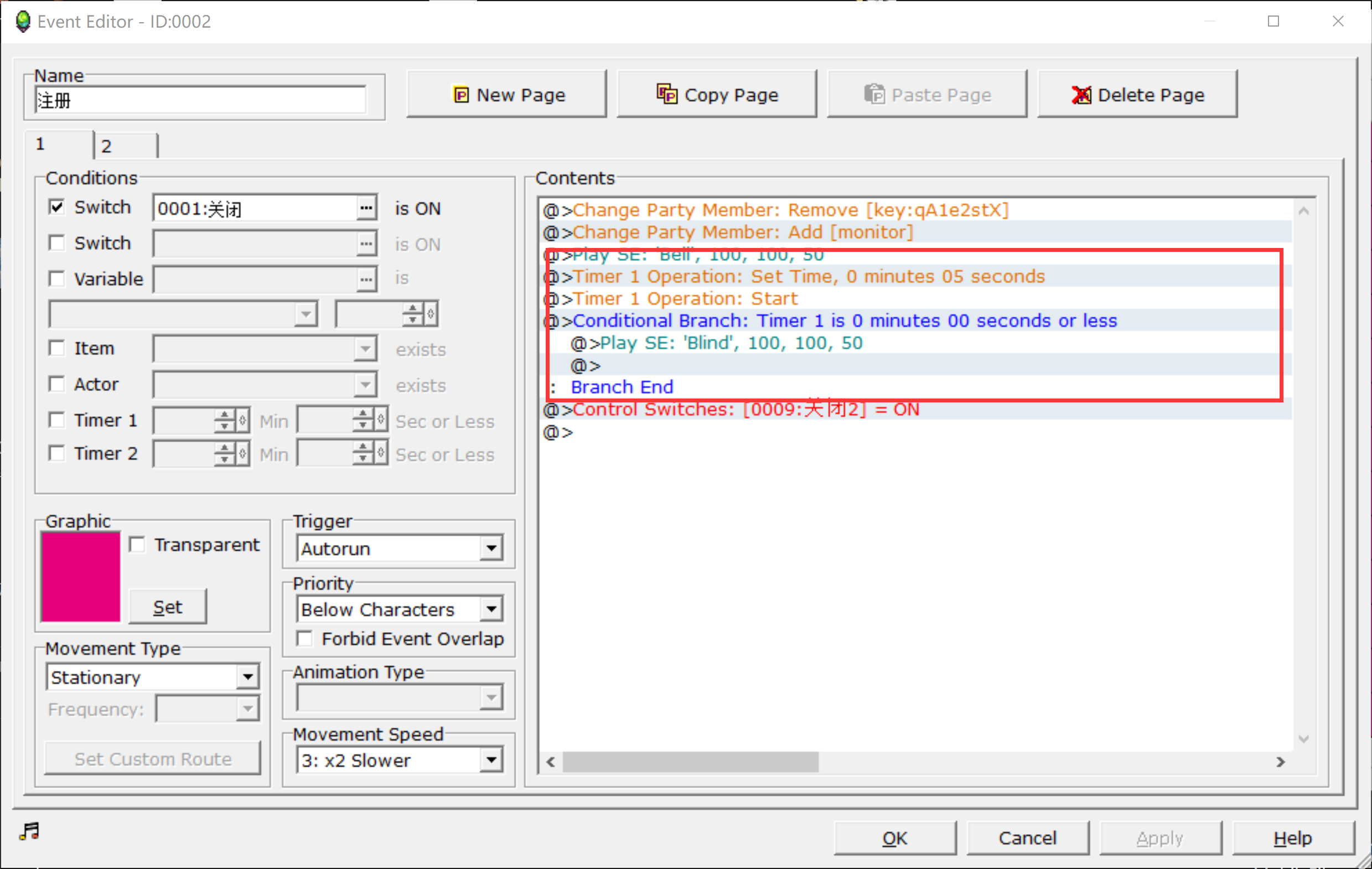Enable the Timer 2 condition checkbox
The width and height of the screenshot is (1372, 869).
[x=56, y=453]
